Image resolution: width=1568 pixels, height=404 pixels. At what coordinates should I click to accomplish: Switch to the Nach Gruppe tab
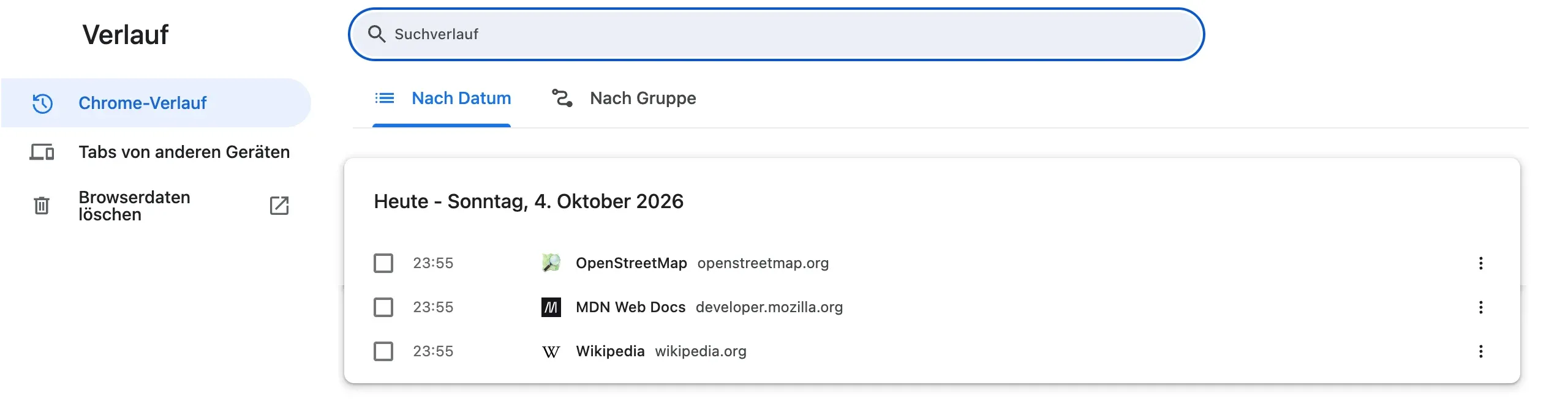(623, 99)
